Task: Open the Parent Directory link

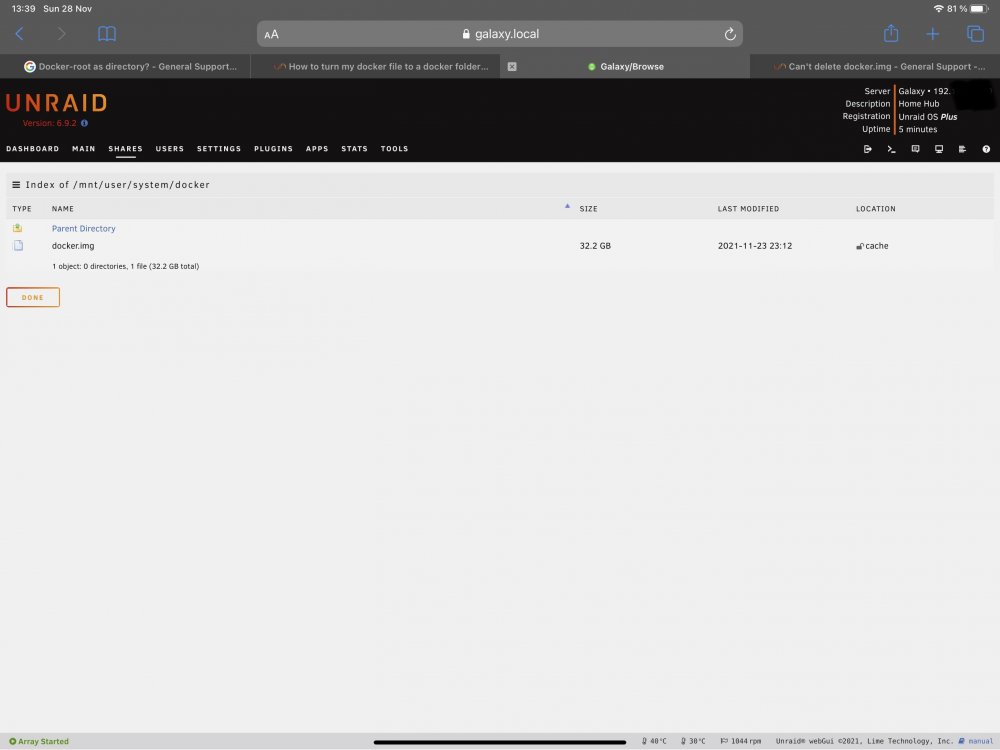Action: [84, 228]
